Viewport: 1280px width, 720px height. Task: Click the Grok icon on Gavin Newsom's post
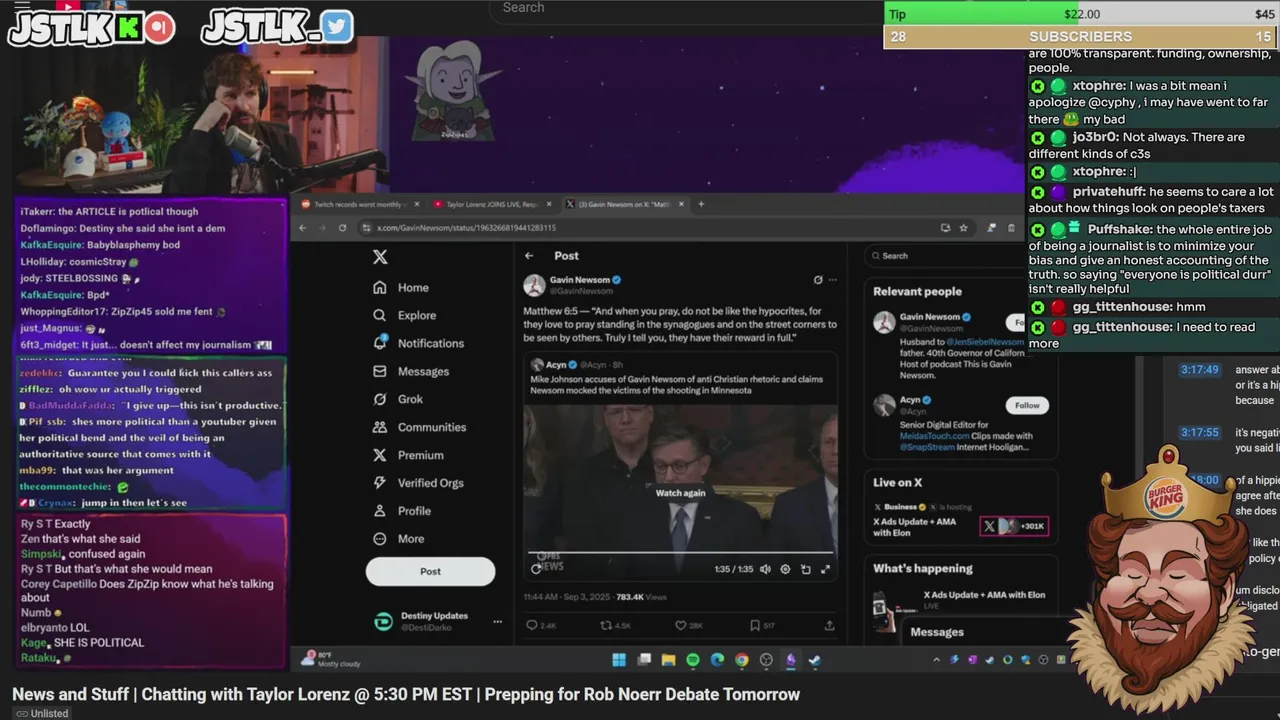818,280
